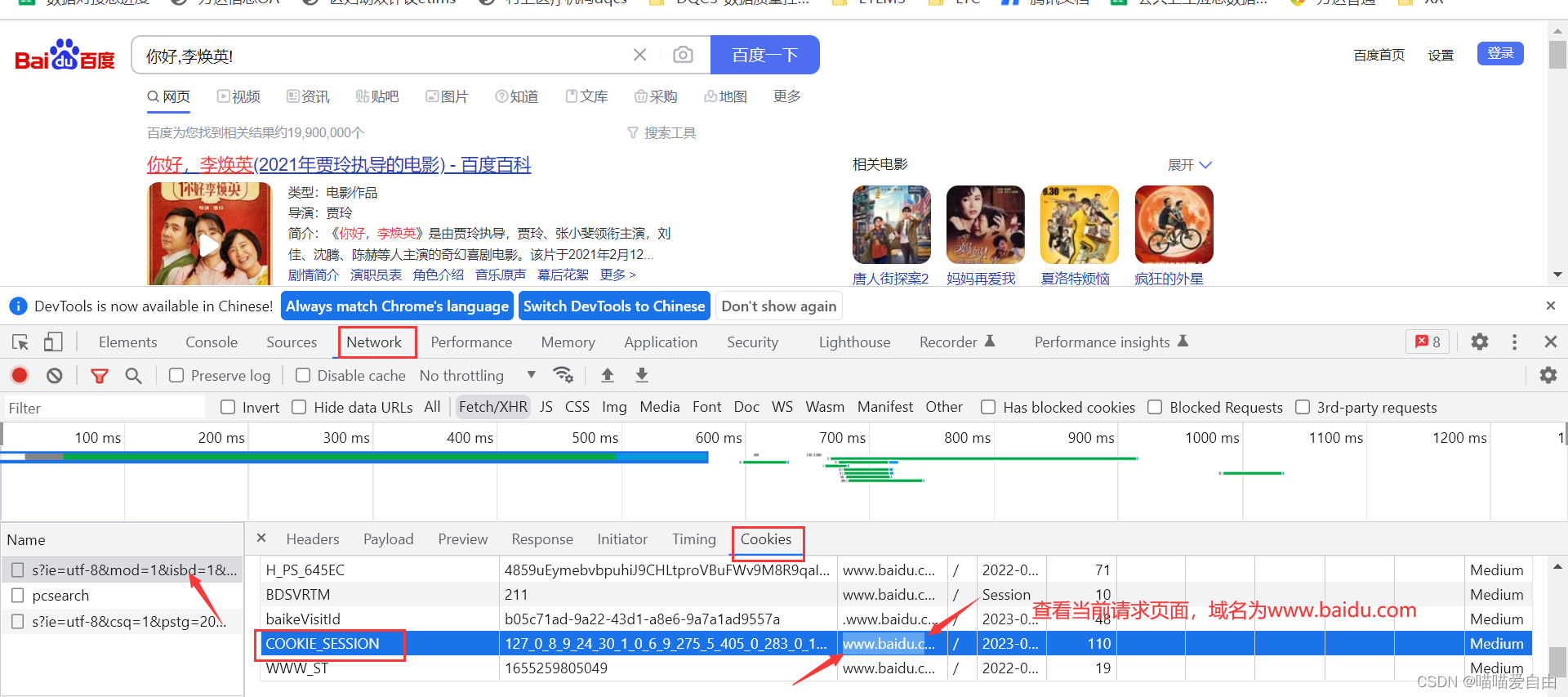The height and width of the screenshot is (697, 1568).
Task: Check 3rd-party requests checkbox
Action: click(x=1303, y=407)
